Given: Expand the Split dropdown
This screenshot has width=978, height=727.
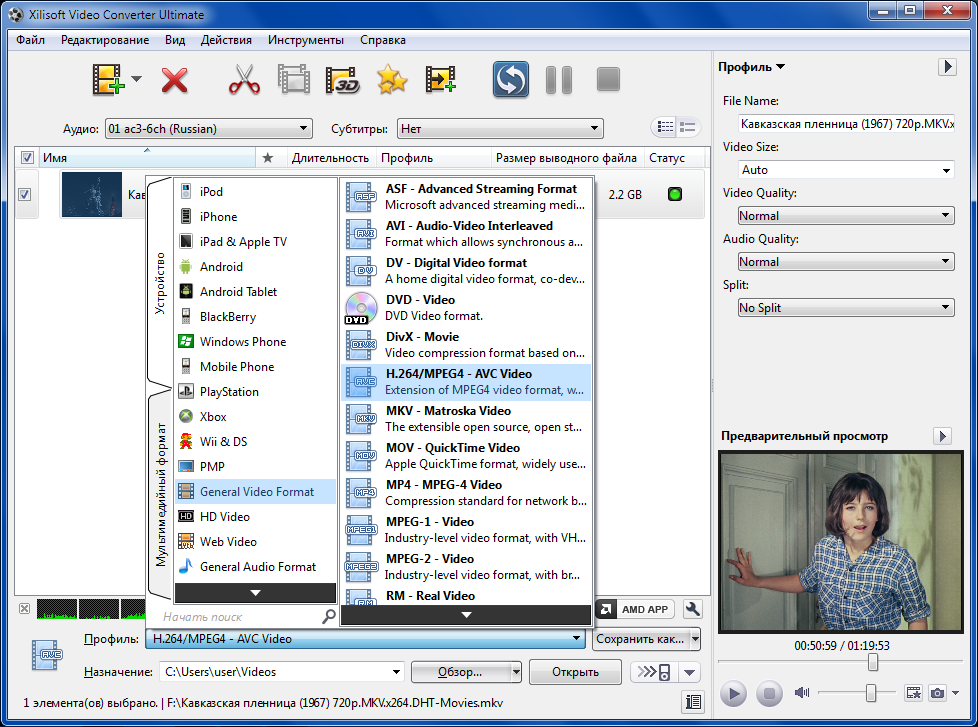Looking at the screenshot, I should [x=846, y=308].
